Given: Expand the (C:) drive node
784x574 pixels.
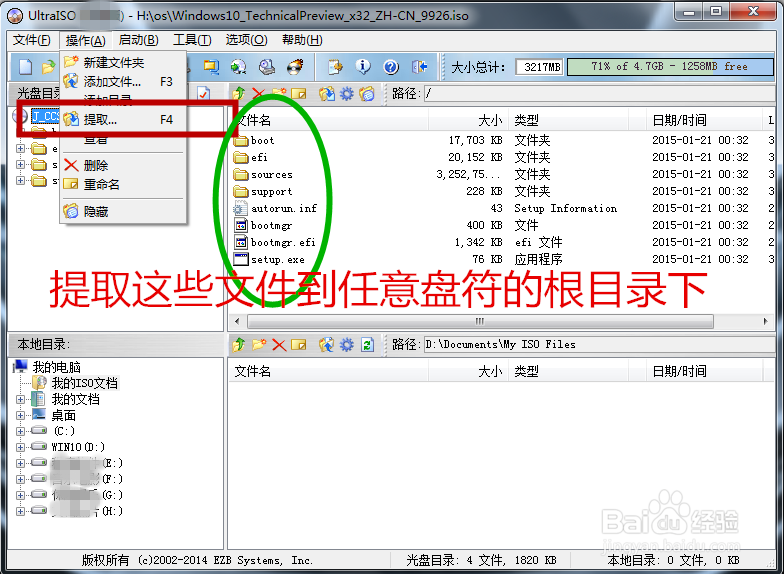Looking at the screenshot, I should click(20, 431).
